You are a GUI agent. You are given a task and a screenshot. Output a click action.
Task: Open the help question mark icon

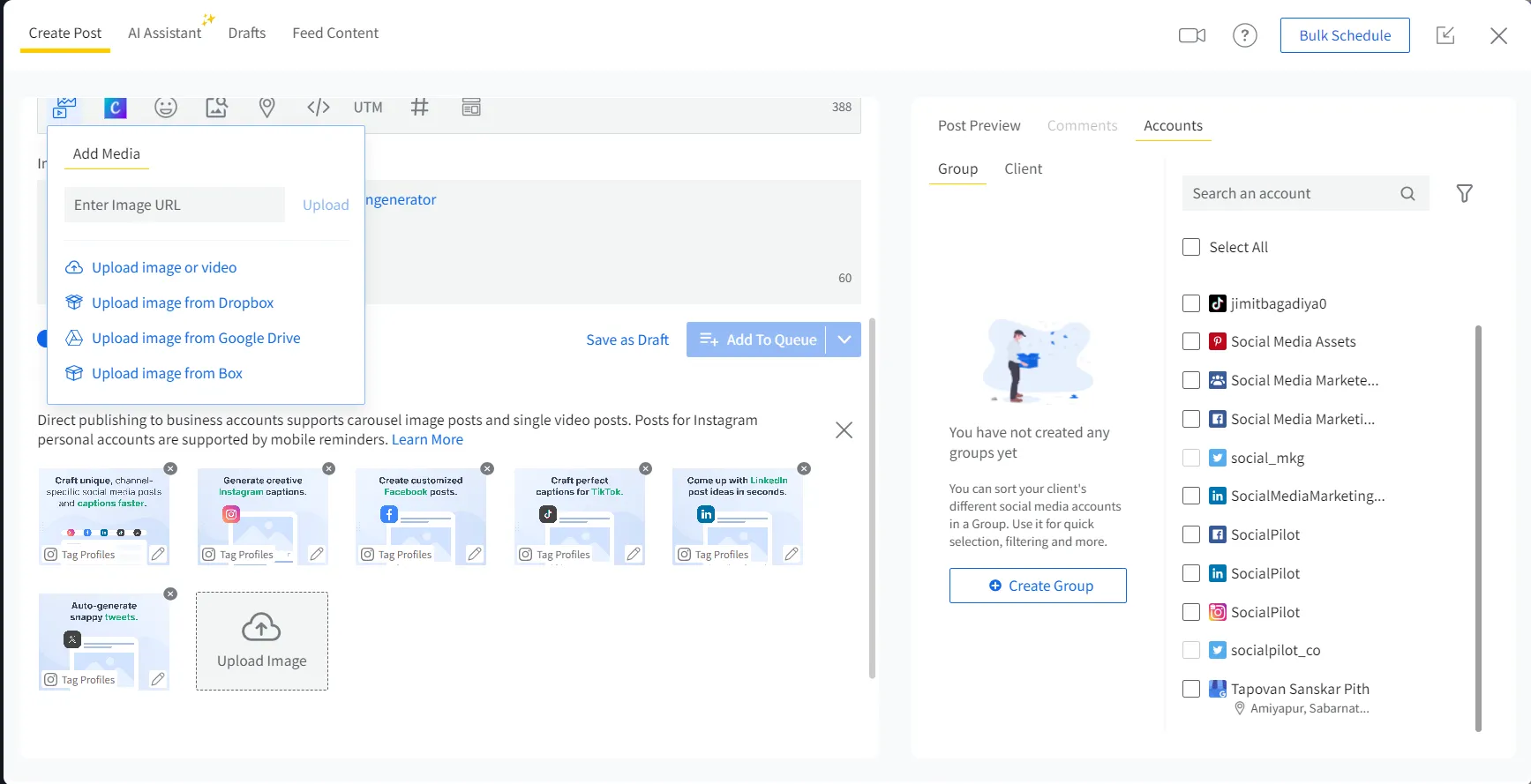[x=1244, y=35]
